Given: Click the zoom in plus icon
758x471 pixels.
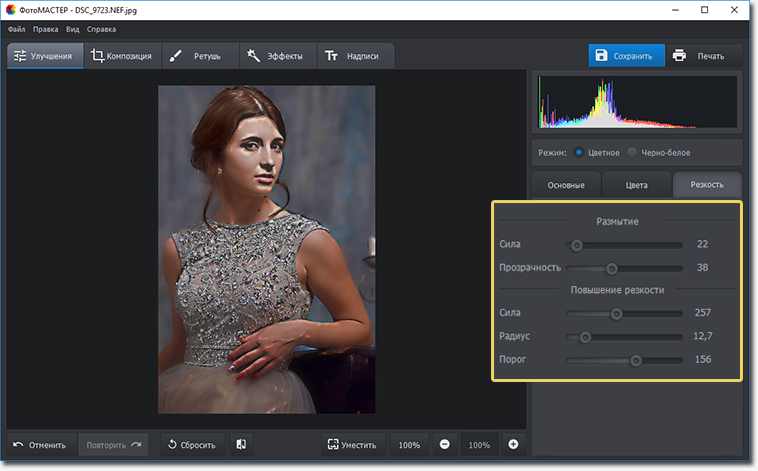Looking at the screenshot, I should 513,444.
